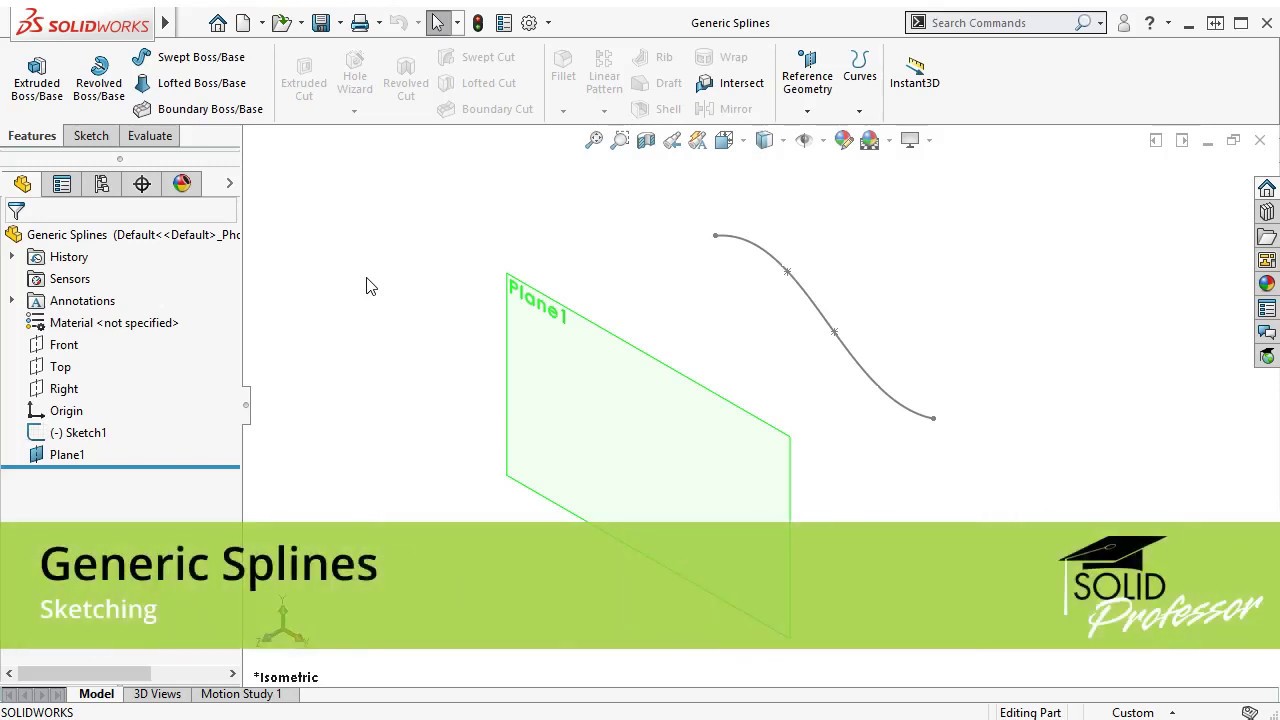Activate Zoom to Area tool
The height and width of the screenshot is (720, 1280).
[620, 140]
